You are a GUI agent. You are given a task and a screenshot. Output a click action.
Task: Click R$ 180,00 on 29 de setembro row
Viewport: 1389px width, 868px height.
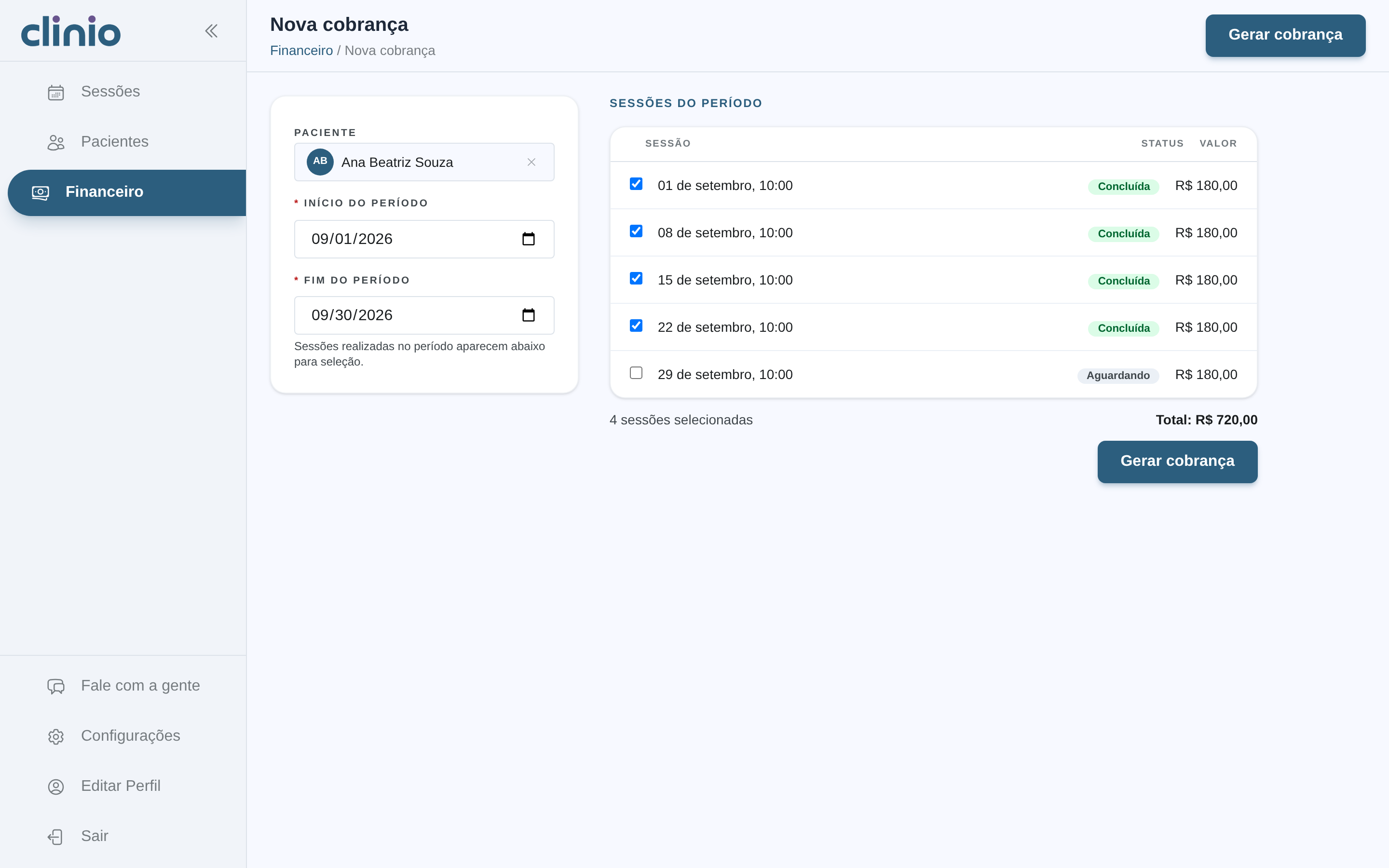click(x=1206, y=374)
